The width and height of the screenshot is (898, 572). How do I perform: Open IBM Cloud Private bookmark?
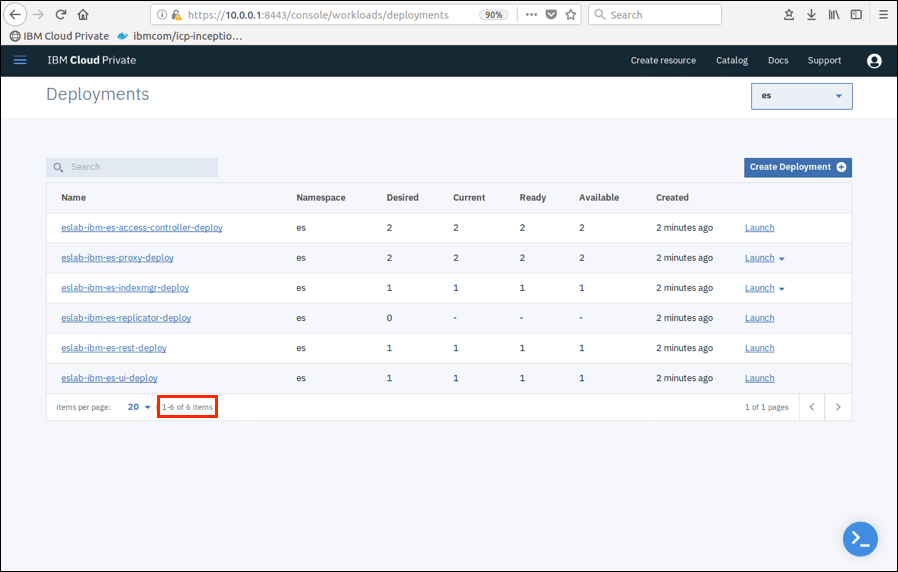tap(60, 36)
